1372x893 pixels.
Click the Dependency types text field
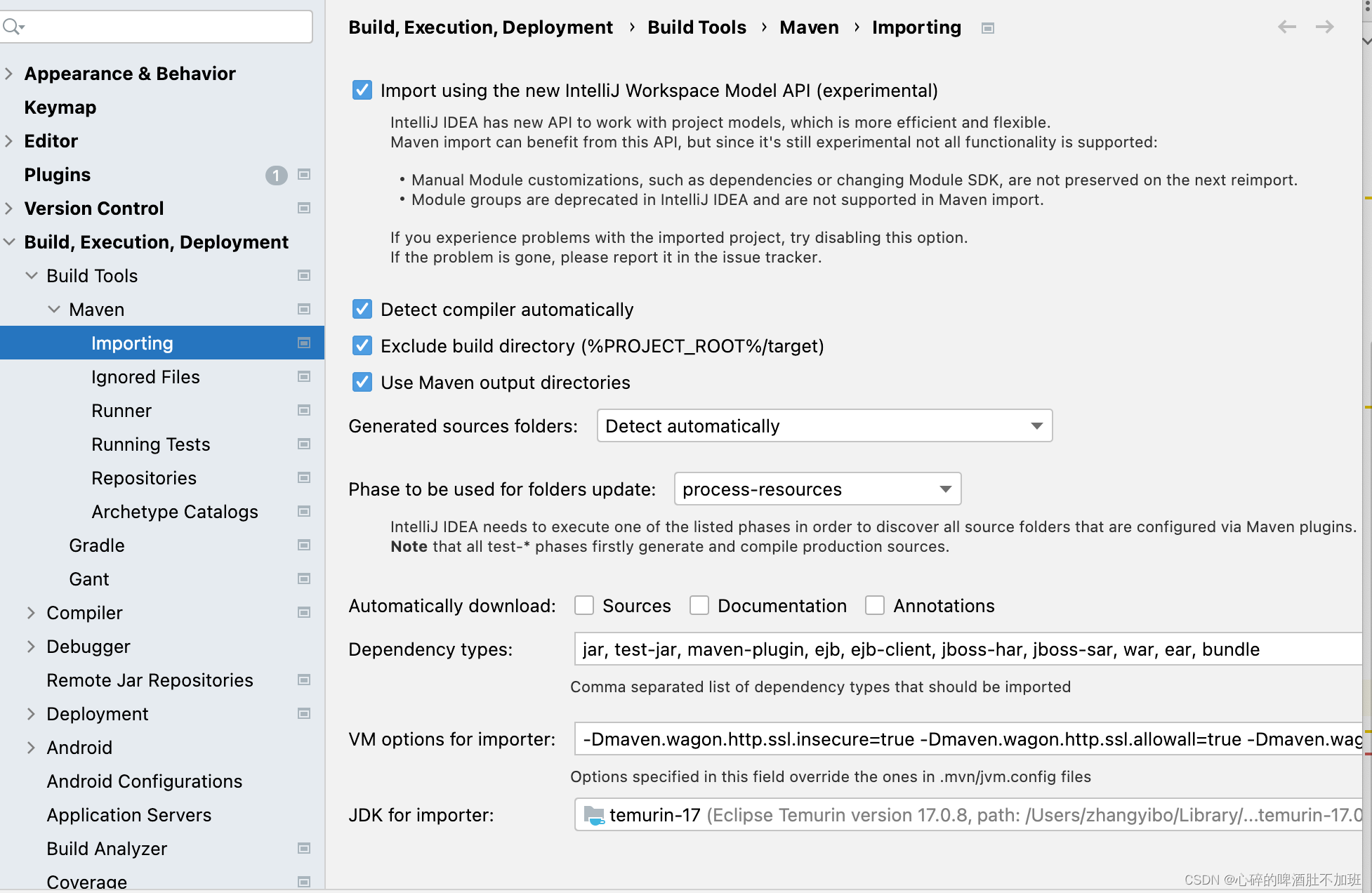tap(968, 649)
